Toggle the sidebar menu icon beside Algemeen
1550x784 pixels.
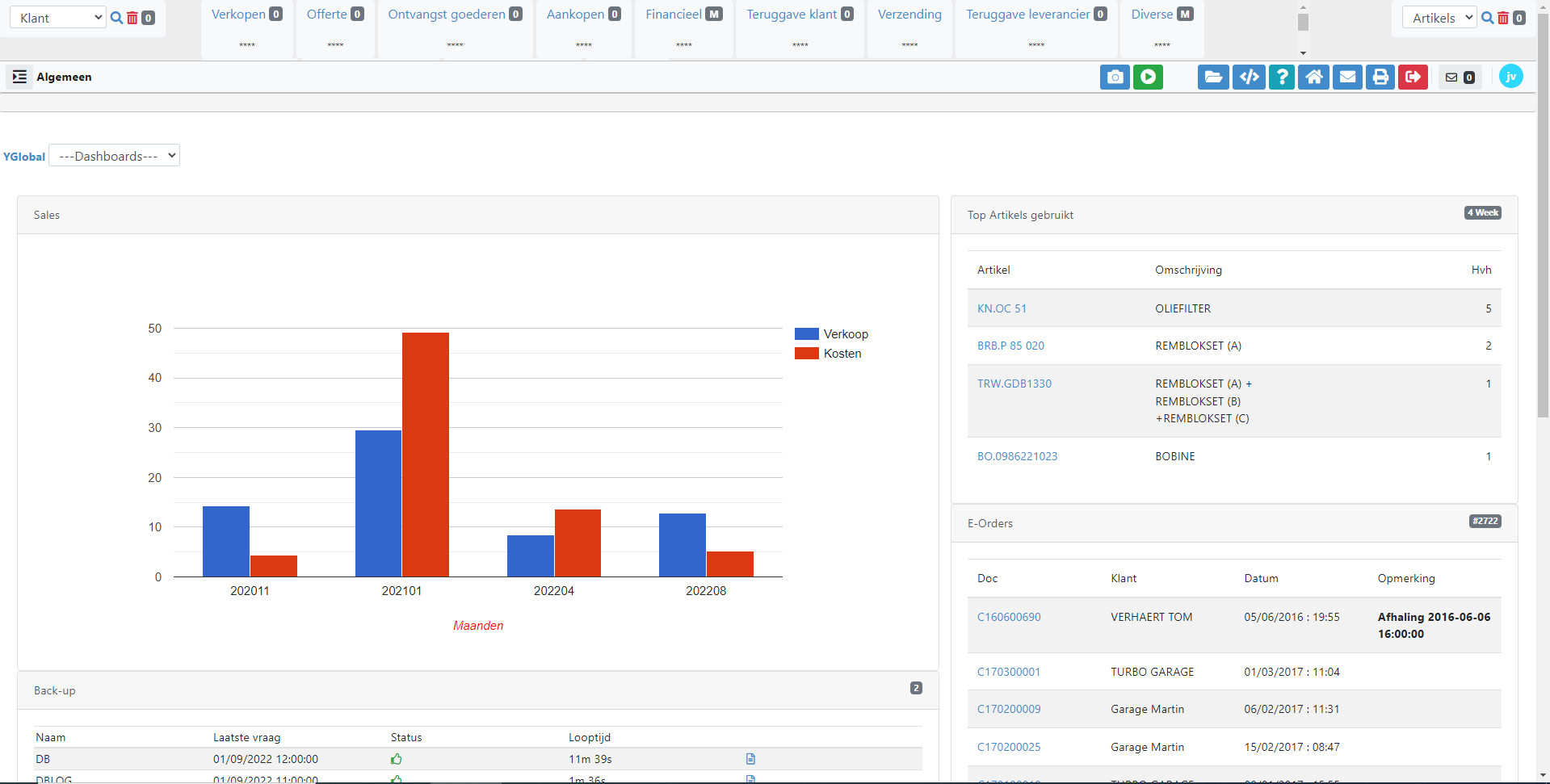(19, 77)
